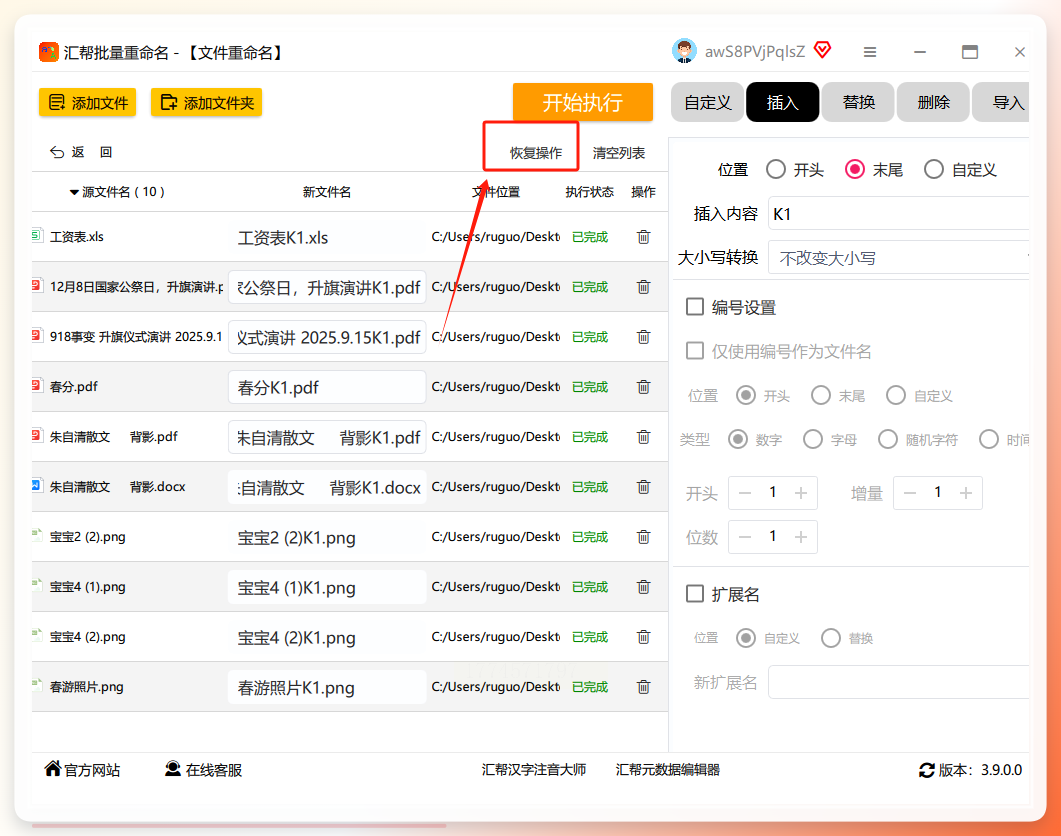Open 官方网站 home icon link
This screenshot has height=836, width=1061.
click(53, 769)
